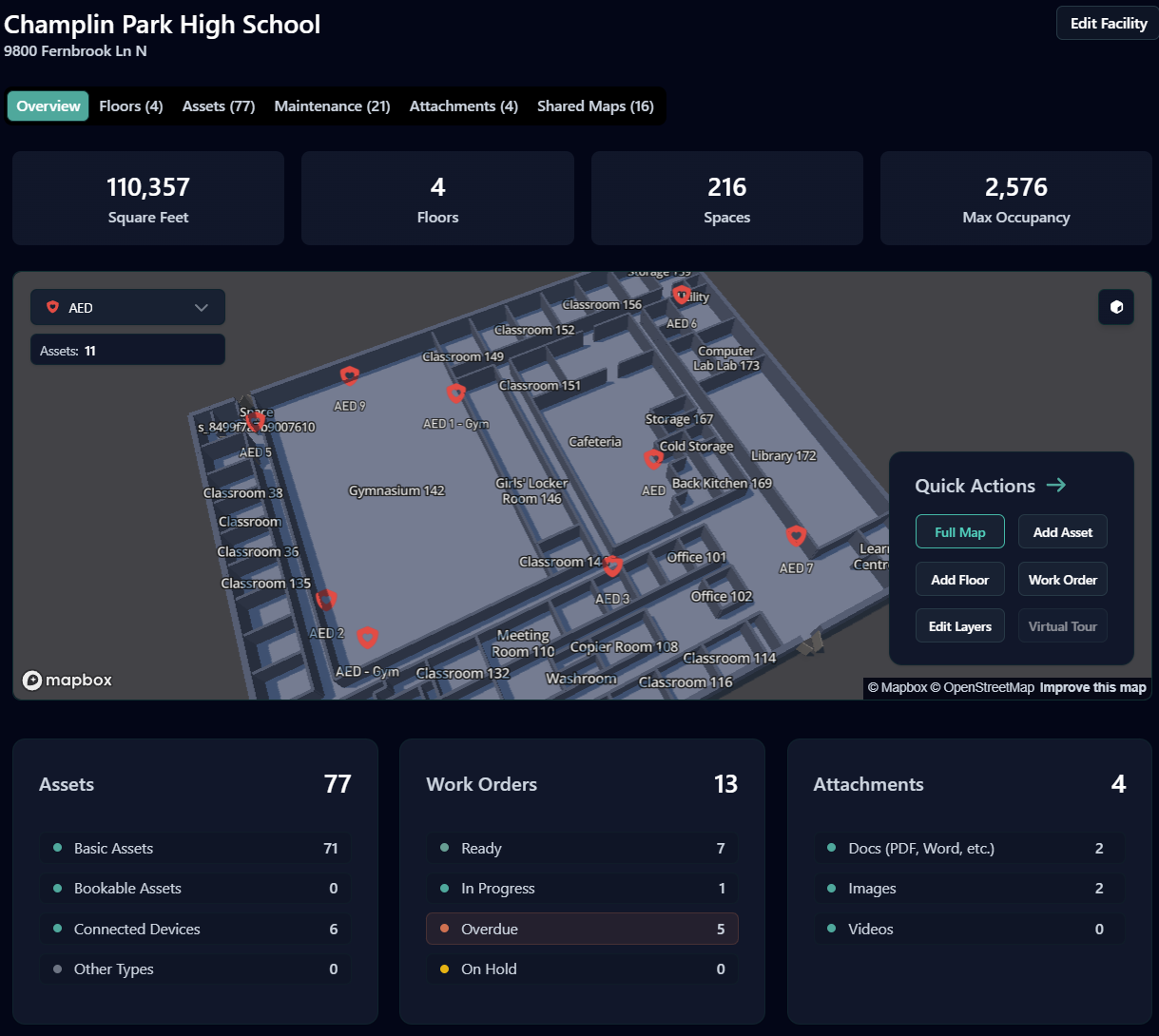Open the Shared Maps (16) tab
1159x1036 pixels.
595,106
